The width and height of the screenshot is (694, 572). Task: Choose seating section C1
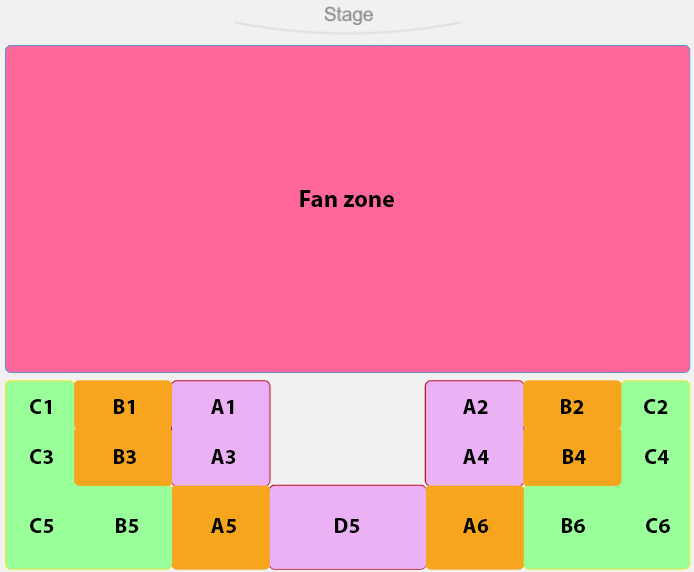pyautogui.click(x=40, y=406)
